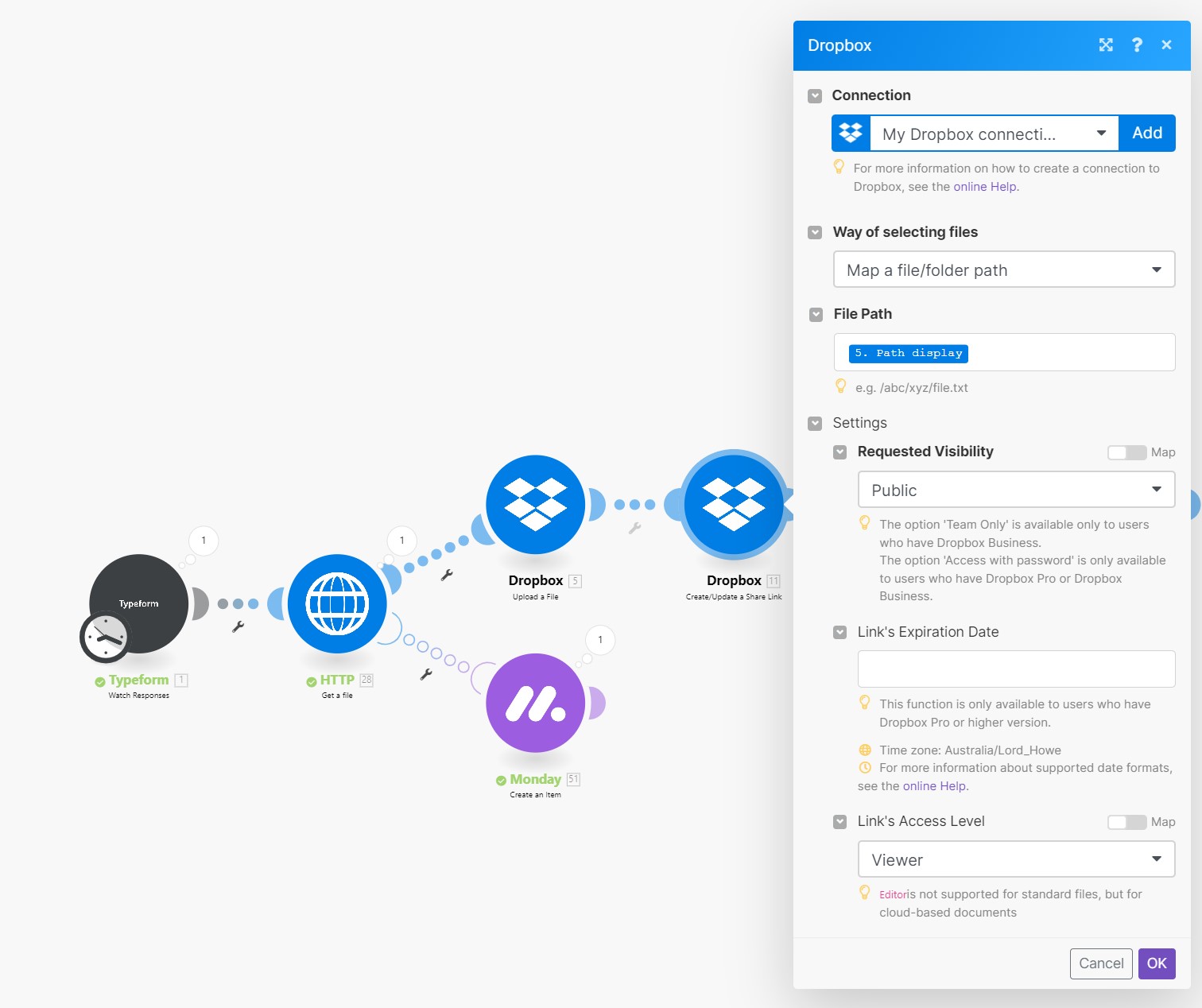This screenshot has height=1008, width=1202.
Task: Click the 'e.g. /abc/xyz/file.txt' hint text
Action: point(912,388)
